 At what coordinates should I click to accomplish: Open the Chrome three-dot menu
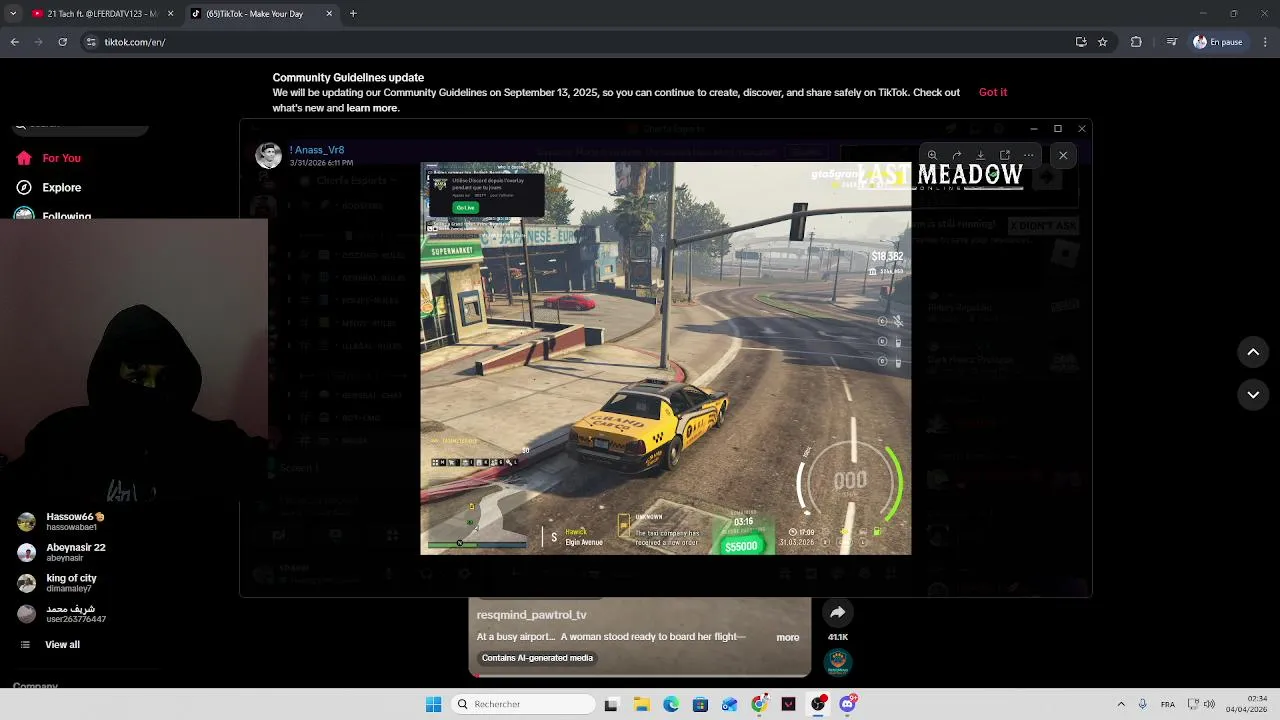pos(1265,42)
